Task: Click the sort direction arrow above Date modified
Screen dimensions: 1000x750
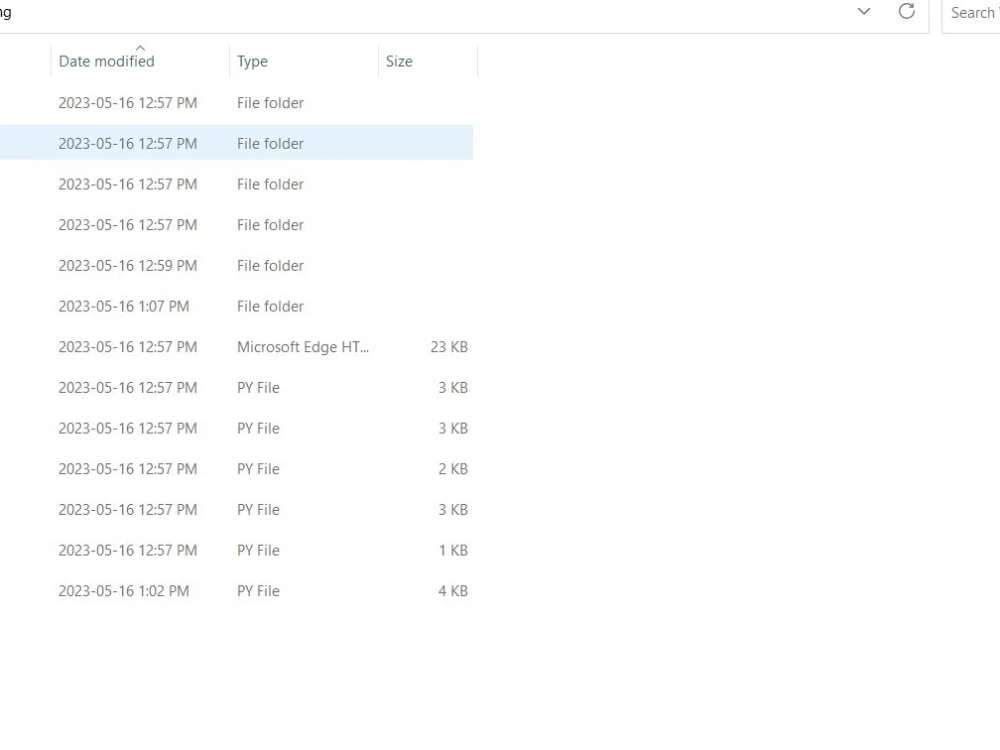Action: click(x=140, y=48)
